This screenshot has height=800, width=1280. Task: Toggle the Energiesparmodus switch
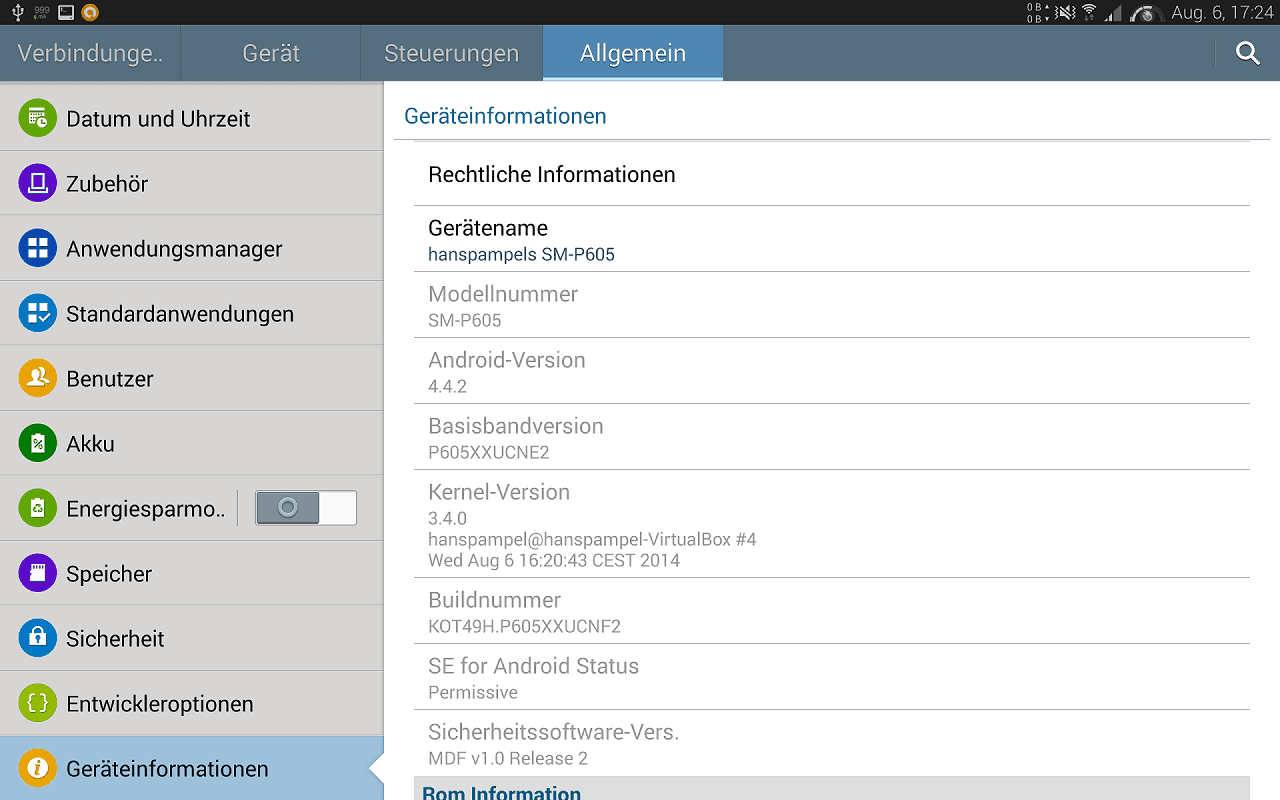click(x=306, y=508)
